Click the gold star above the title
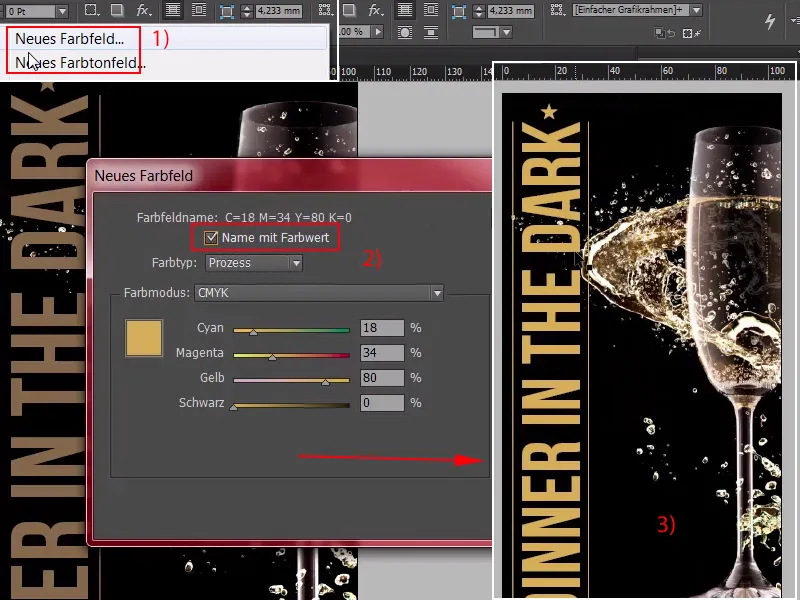800x600 pixels. (549, 111)
